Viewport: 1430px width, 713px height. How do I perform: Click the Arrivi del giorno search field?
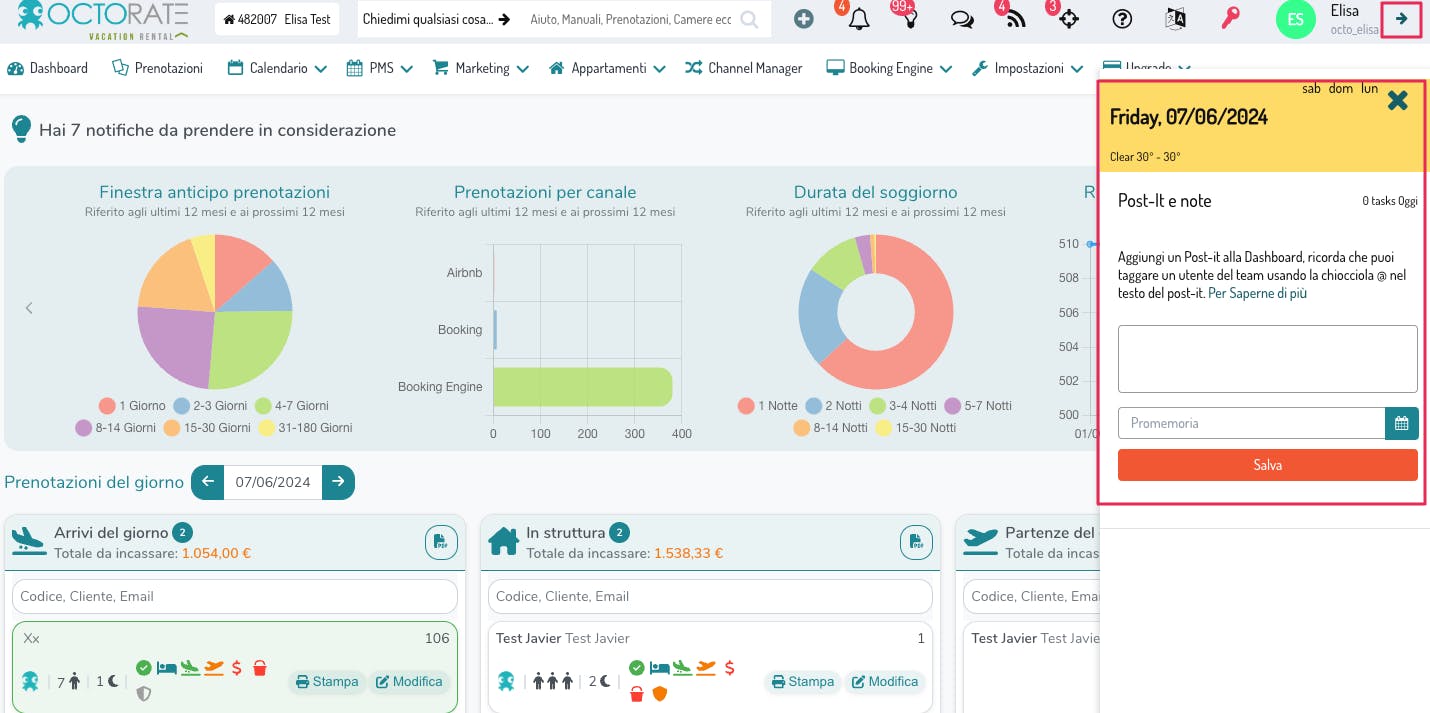click(235, 596)
